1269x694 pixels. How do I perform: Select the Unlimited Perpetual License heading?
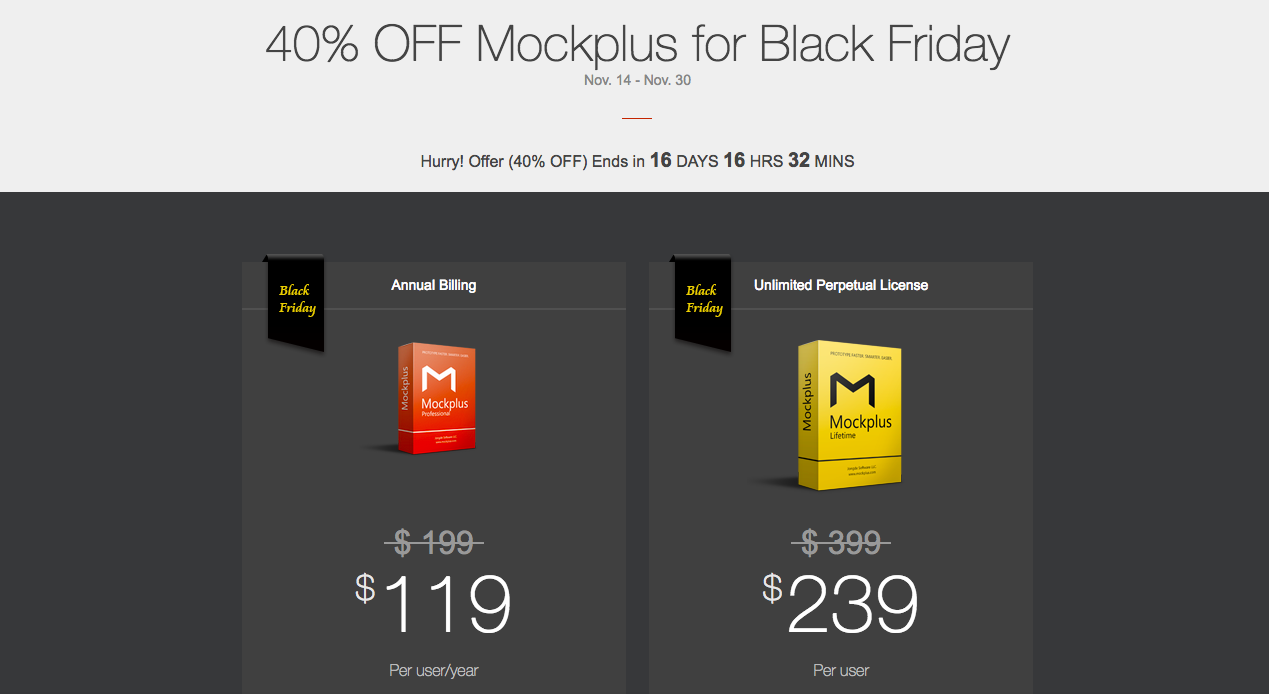(841, 285)
